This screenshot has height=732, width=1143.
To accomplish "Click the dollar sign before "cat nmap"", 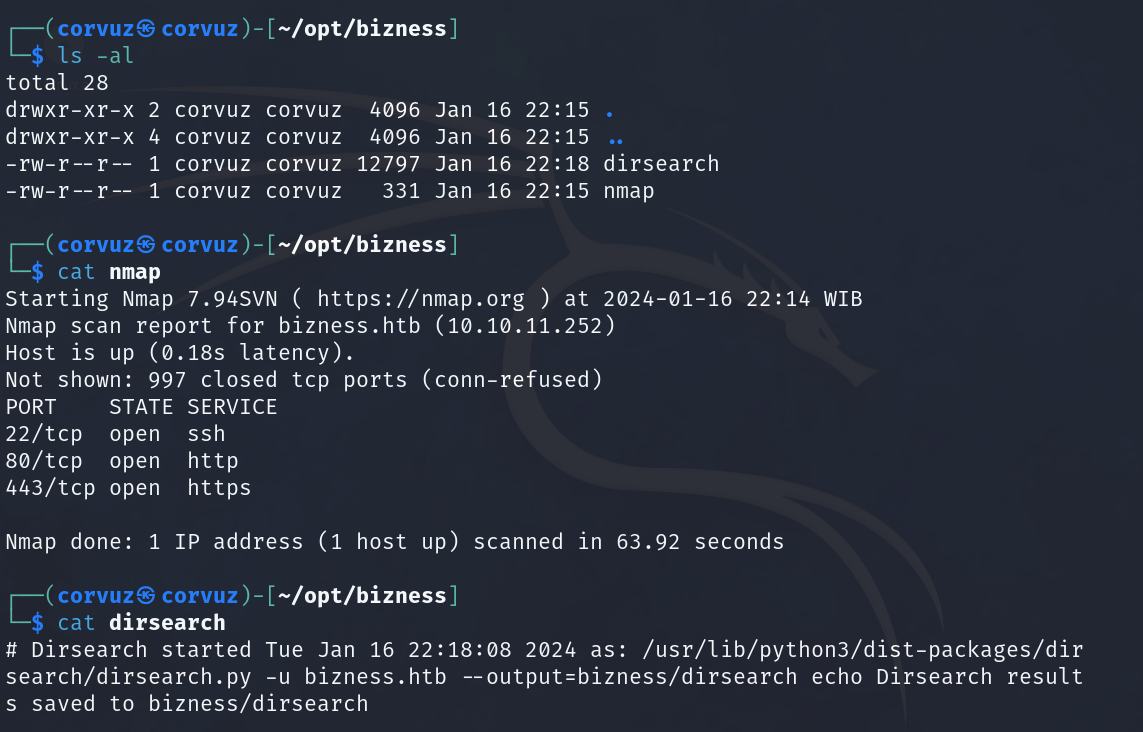I will pyautogui.click(x=38, y=272).
